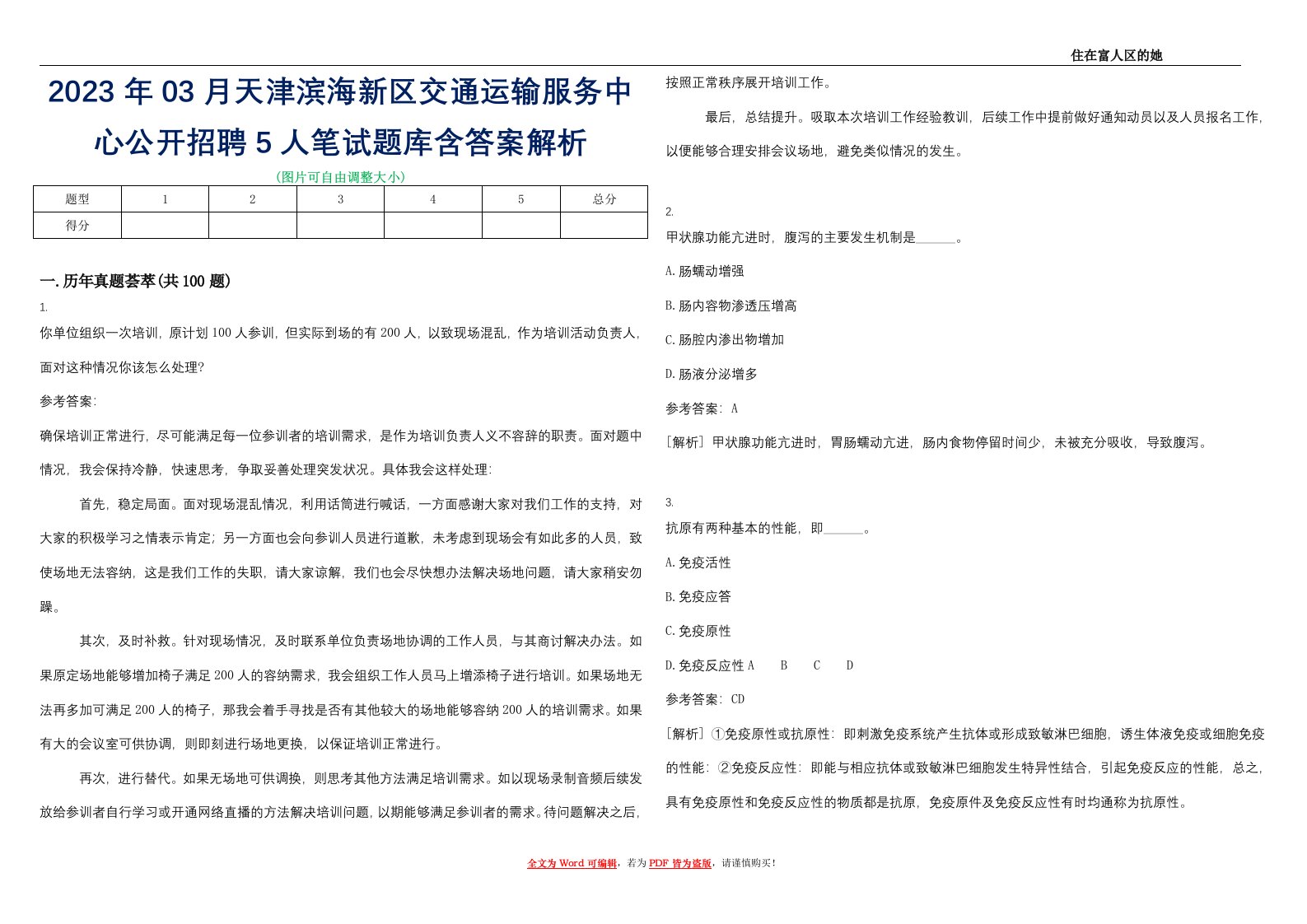Click table header cell "5"

pos(520,199)
